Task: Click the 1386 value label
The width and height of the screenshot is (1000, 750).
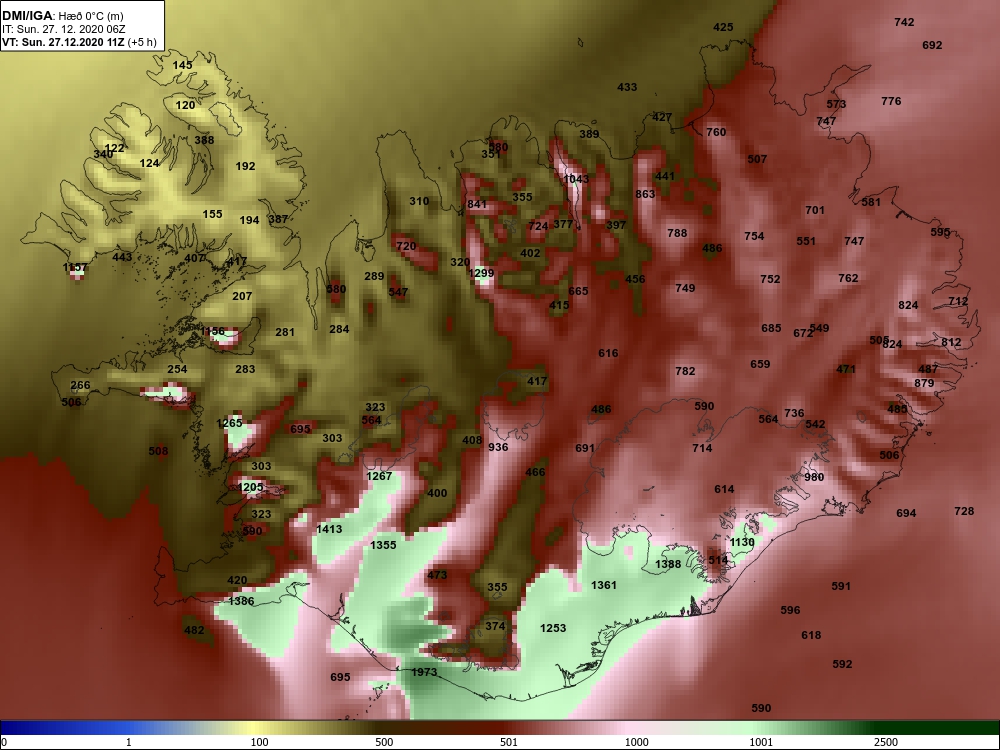Action: coord(241,601)
